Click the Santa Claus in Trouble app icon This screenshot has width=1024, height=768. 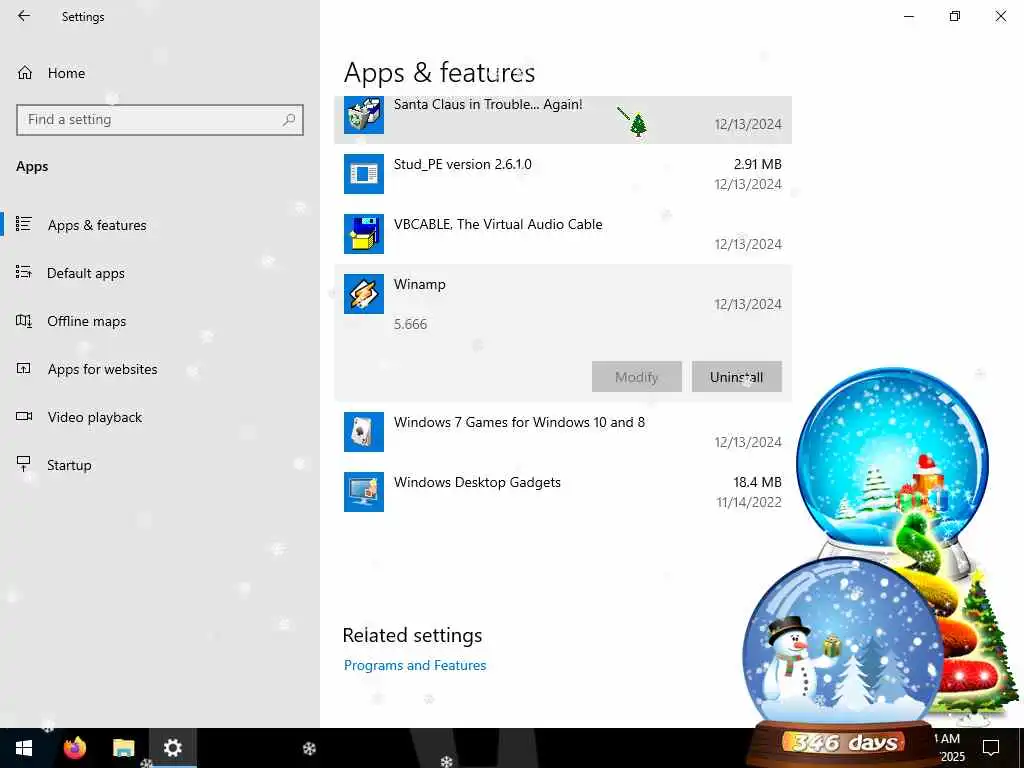(364, 115)
